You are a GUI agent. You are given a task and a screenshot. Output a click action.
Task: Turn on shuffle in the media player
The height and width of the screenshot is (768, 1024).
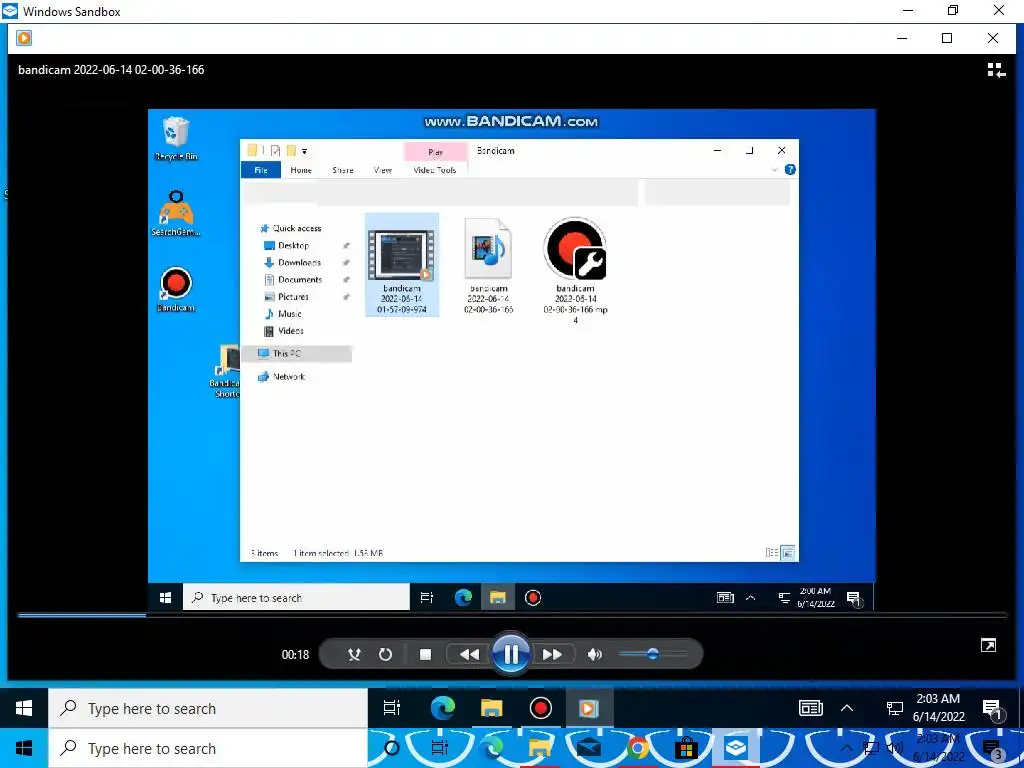354,654
